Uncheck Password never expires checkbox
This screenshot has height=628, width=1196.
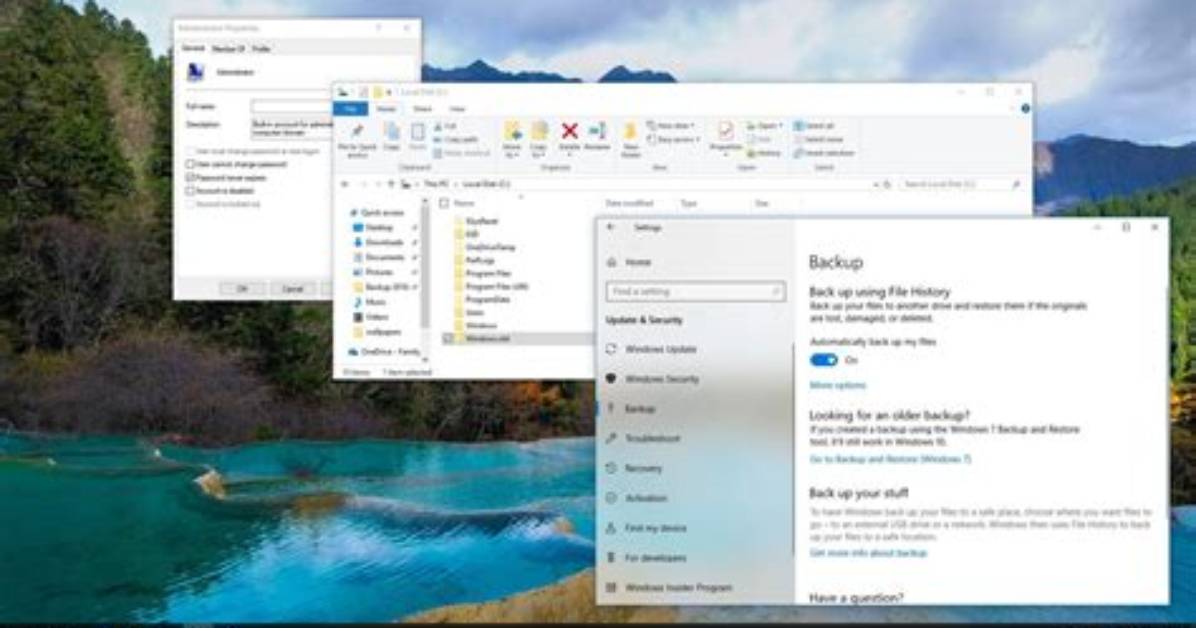[x=191, y=177]
